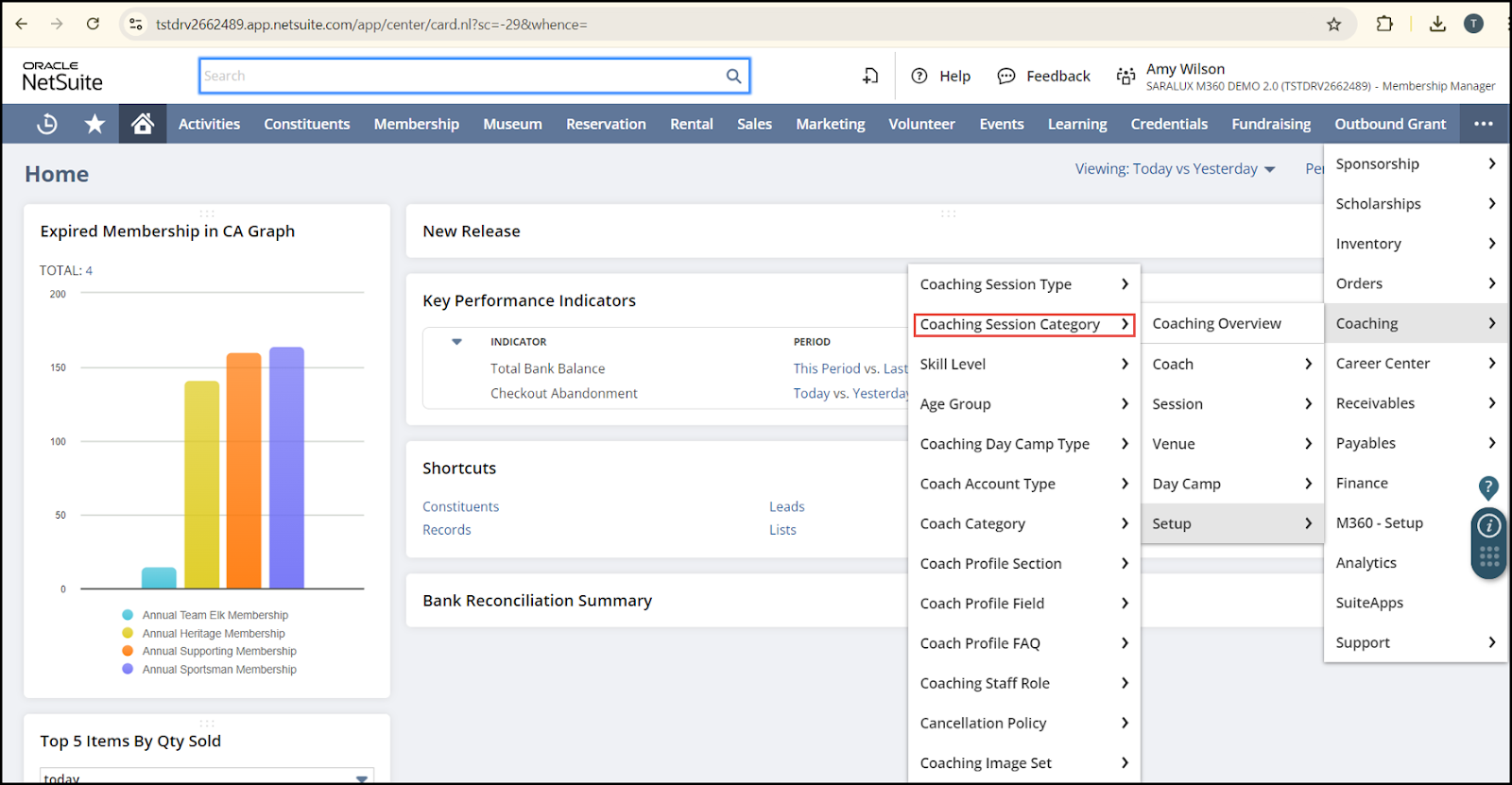Select Coaching Overview from the menu
The height and width of the screenshot is (785, 1512).
1216,324
